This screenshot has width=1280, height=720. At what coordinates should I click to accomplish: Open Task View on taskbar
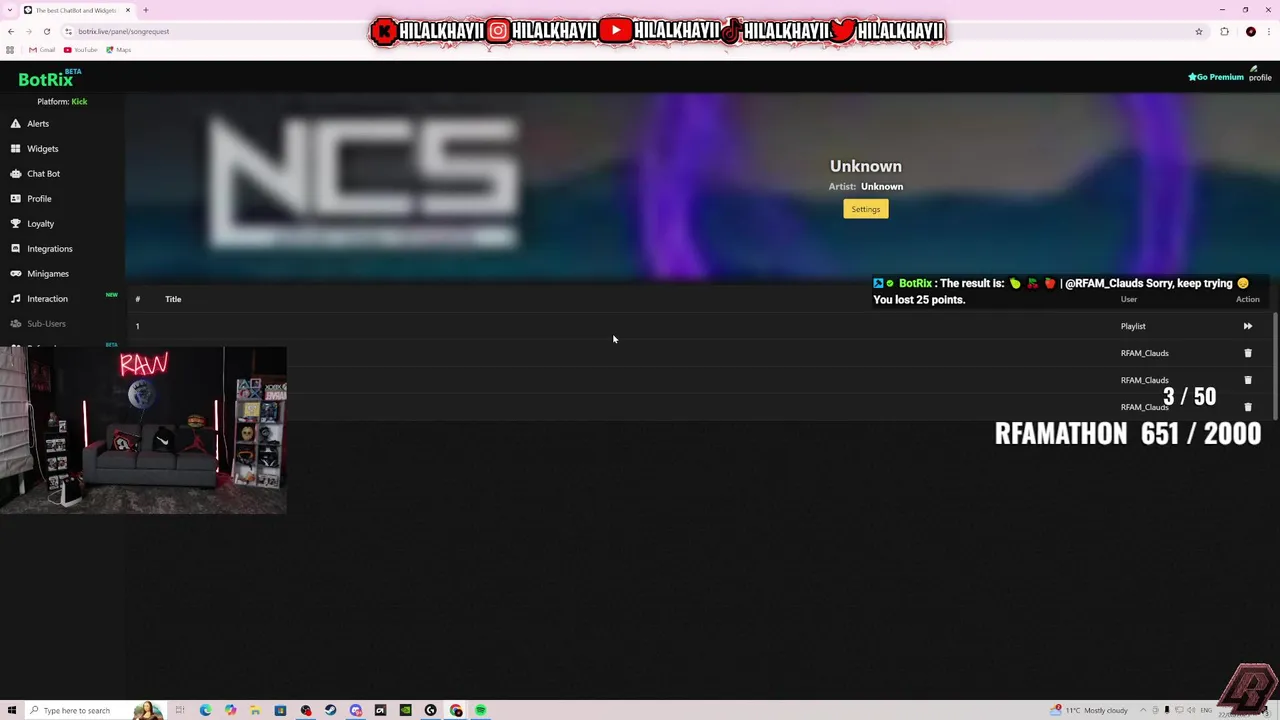pos(180,710)
